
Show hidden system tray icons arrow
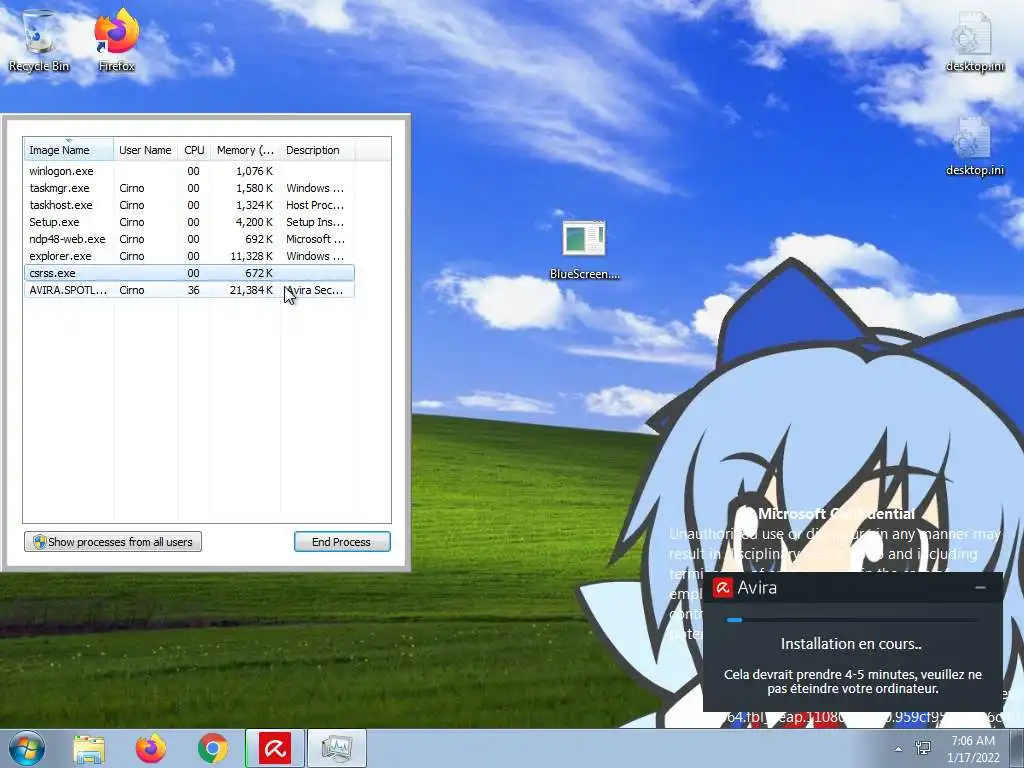click(x=898, y=749)
